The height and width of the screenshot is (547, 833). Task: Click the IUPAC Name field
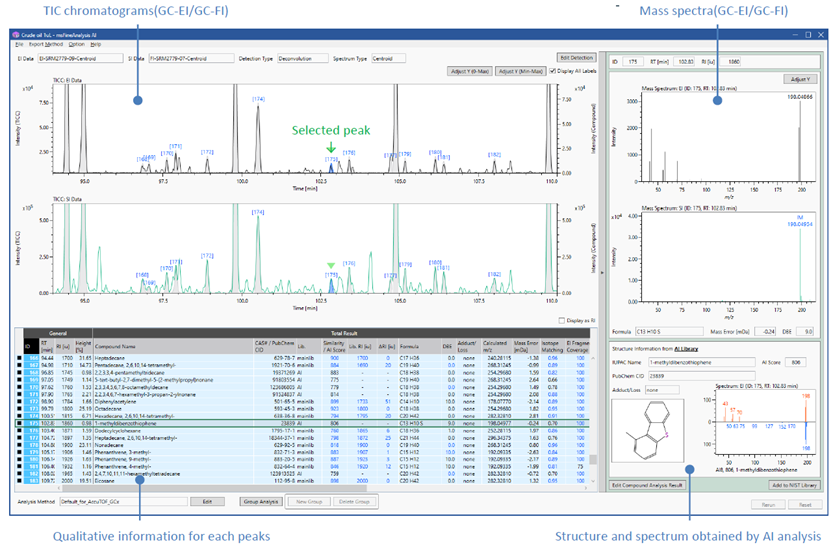pos(702,362)
